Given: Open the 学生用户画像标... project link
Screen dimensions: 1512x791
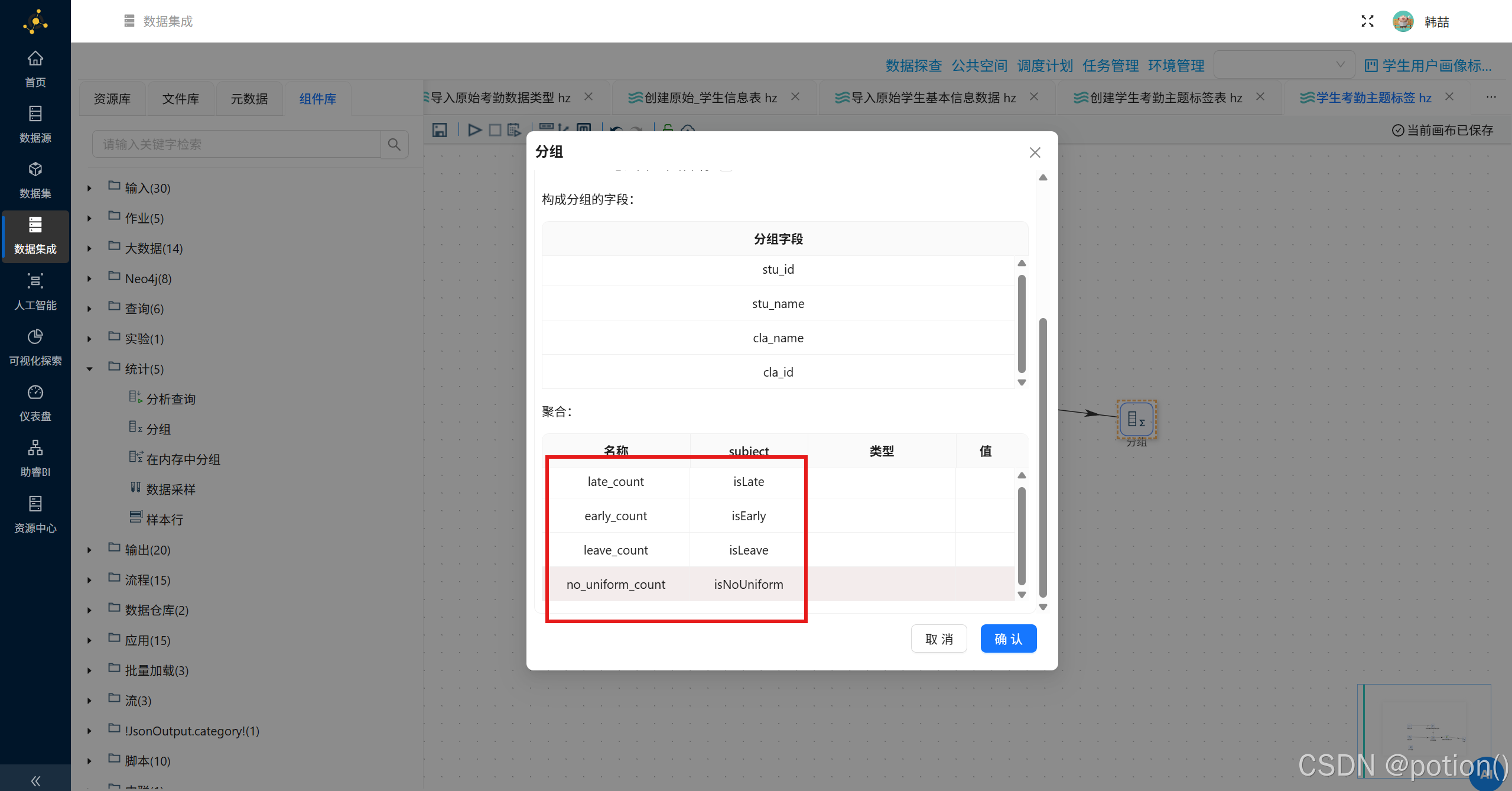Looking at the screenshot, I should [1428, 65].
